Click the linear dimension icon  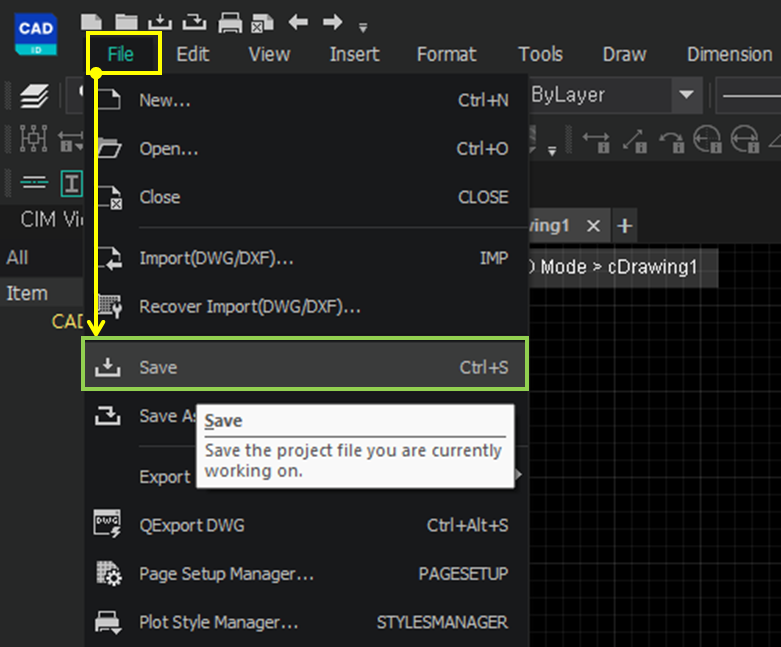[596, 142]
